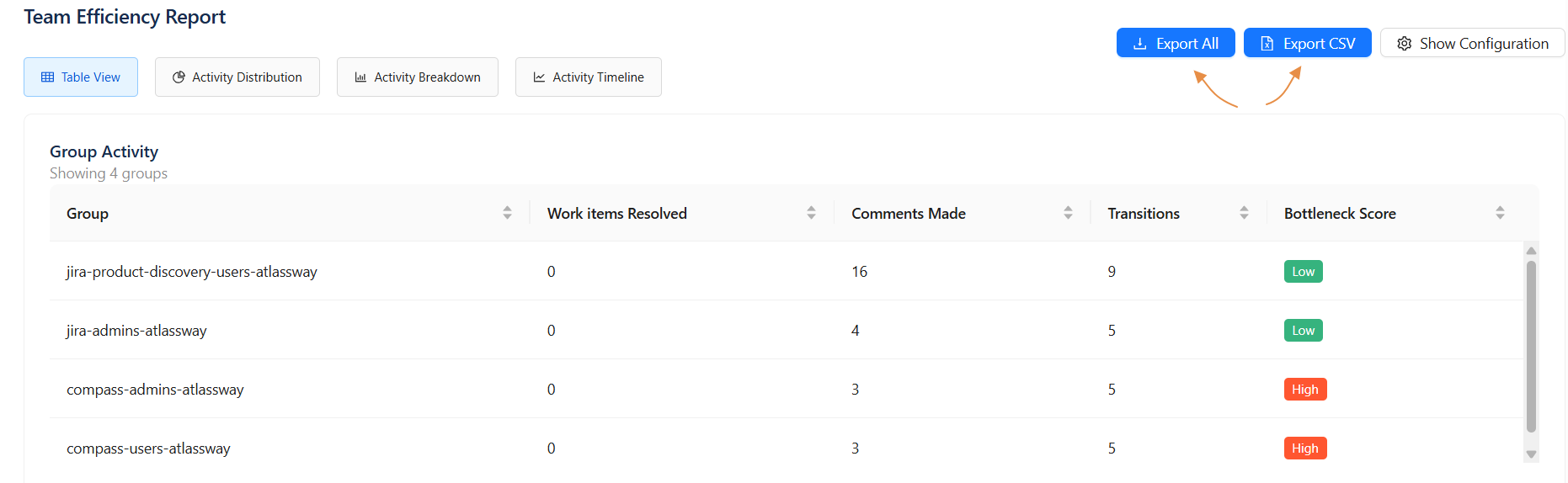Click the download icon in Export All

(1140, 44)
